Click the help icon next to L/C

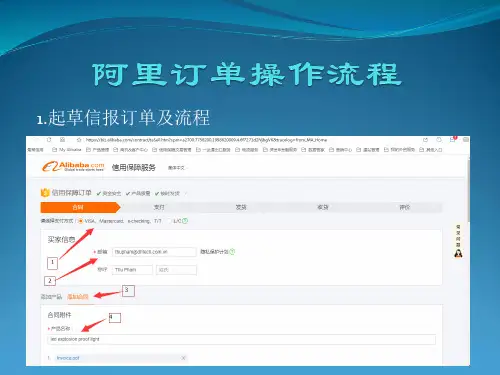pos(185,221)
